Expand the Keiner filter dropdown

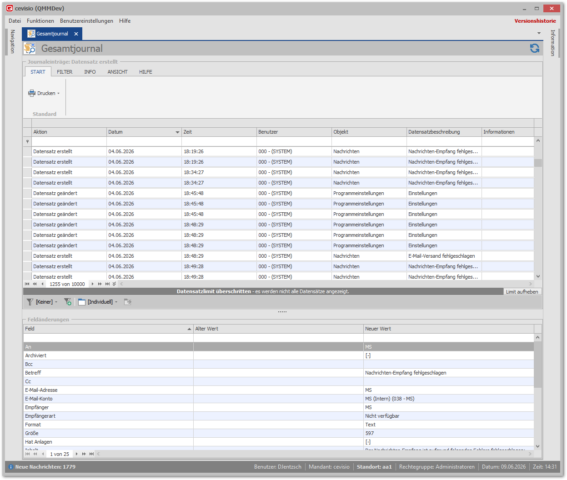(x=56, y=302)
